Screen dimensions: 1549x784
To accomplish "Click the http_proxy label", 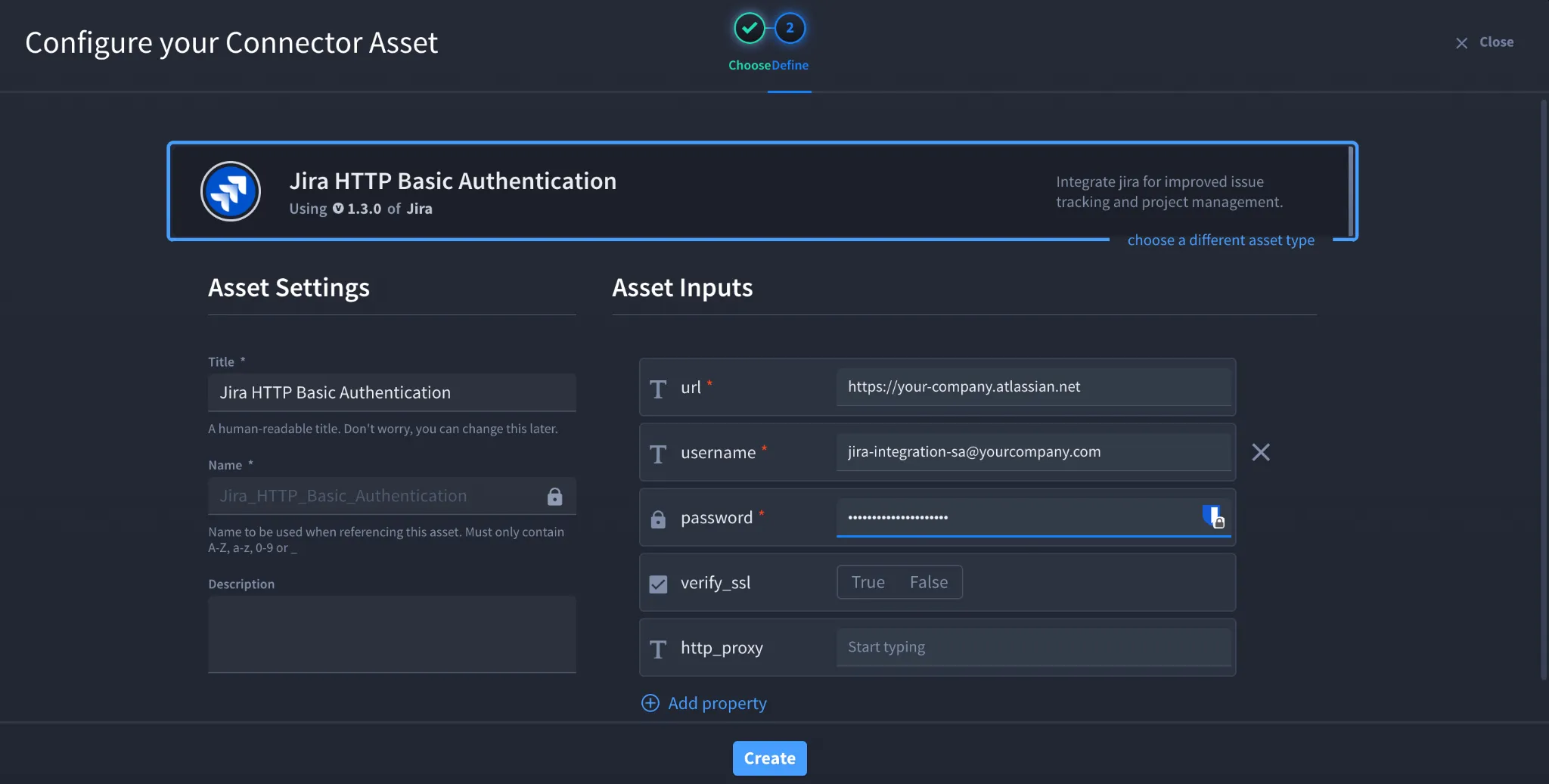I will pos(722,648).
